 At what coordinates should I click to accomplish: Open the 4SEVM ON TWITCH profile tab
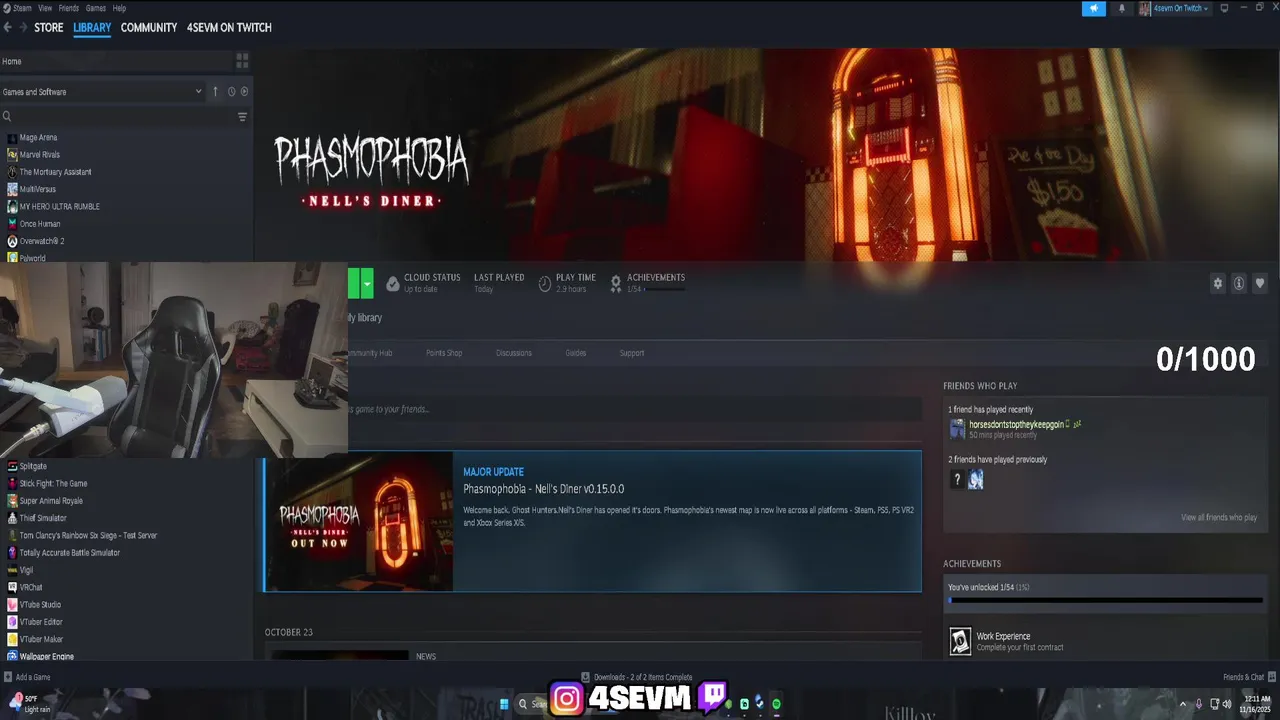point(229,28)
